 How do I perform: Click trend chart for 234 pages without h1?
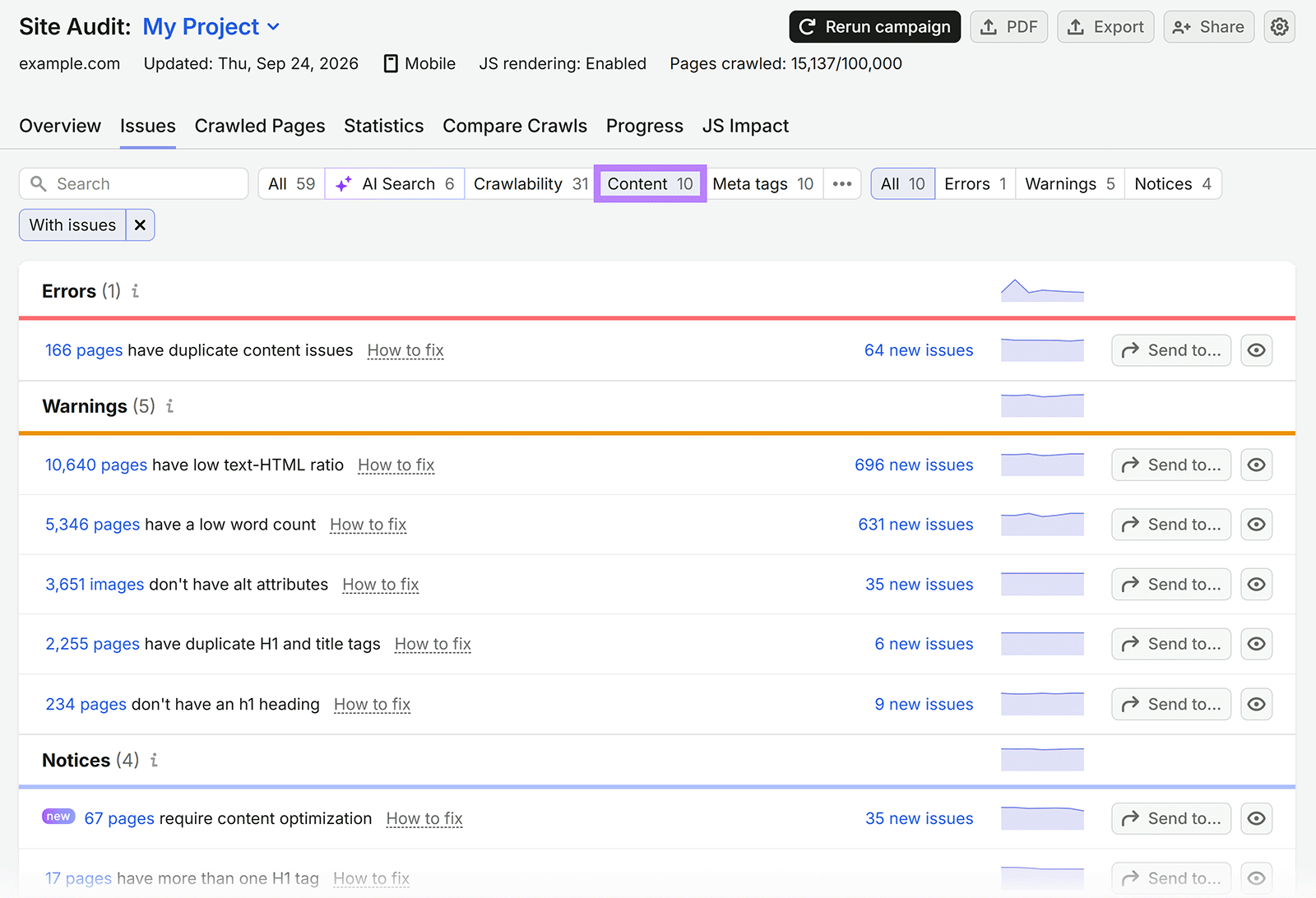click(x=1042, y=704)
